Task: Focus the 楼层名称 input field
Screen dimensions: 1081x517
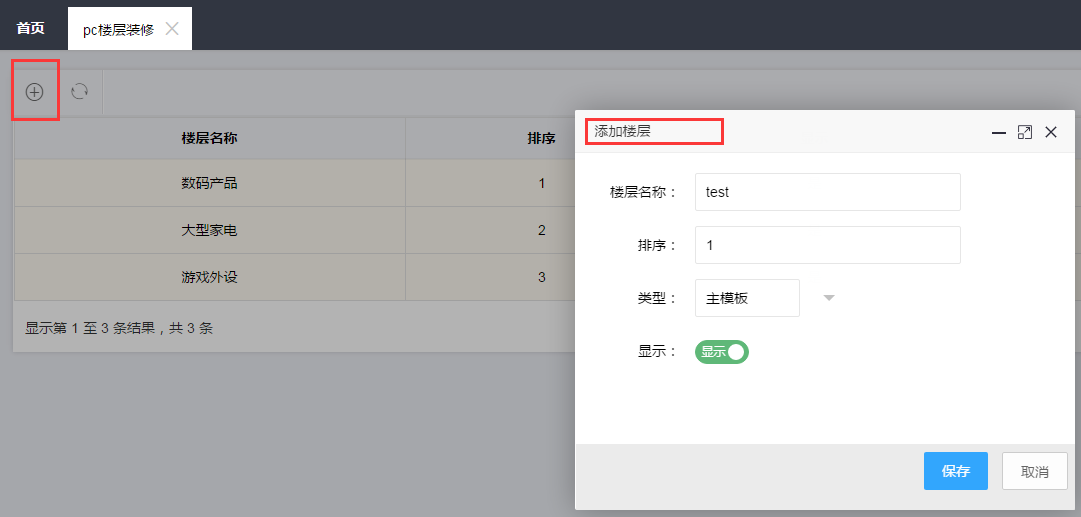Action: (827, 192)
